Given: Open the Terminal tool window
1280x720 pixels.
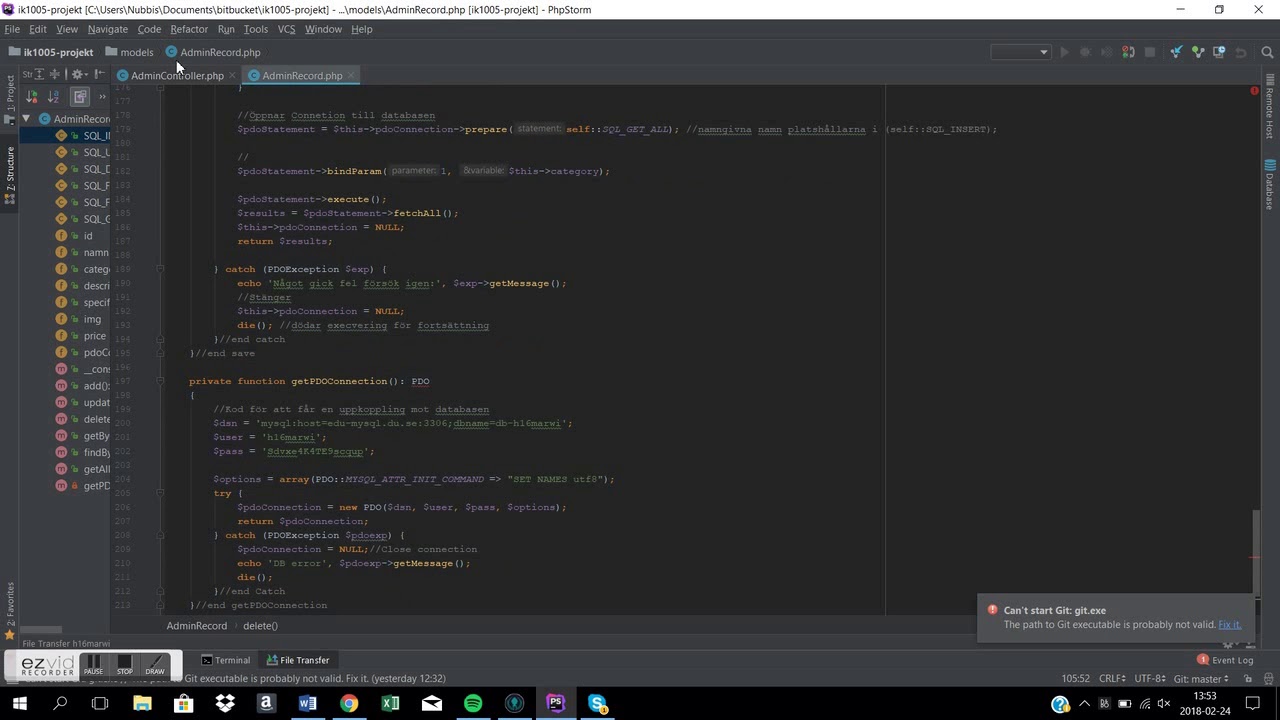Looking at the screenshot, I should point(226,660).
